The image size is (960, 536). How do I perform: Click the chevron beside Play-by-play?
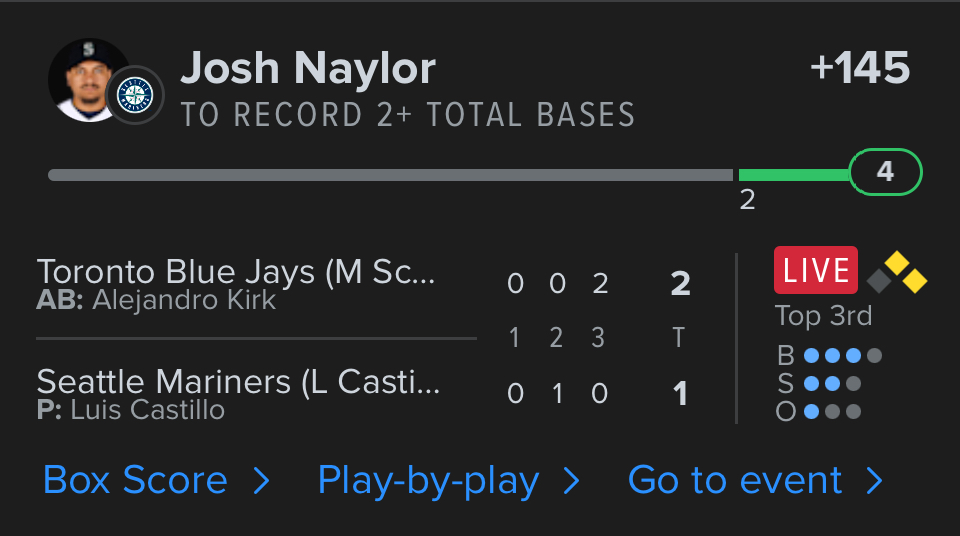click(x=572, y=482)
